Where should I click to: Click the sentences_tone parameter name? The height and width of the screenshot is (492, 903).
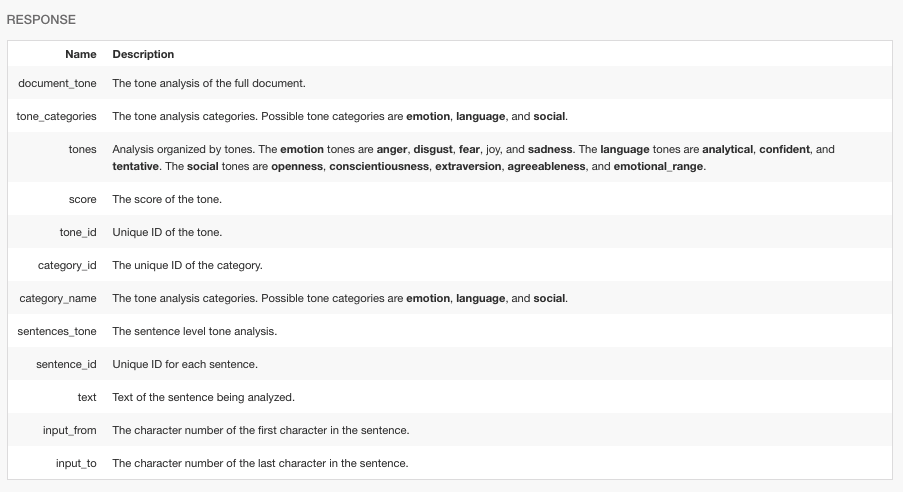(56, 331)
